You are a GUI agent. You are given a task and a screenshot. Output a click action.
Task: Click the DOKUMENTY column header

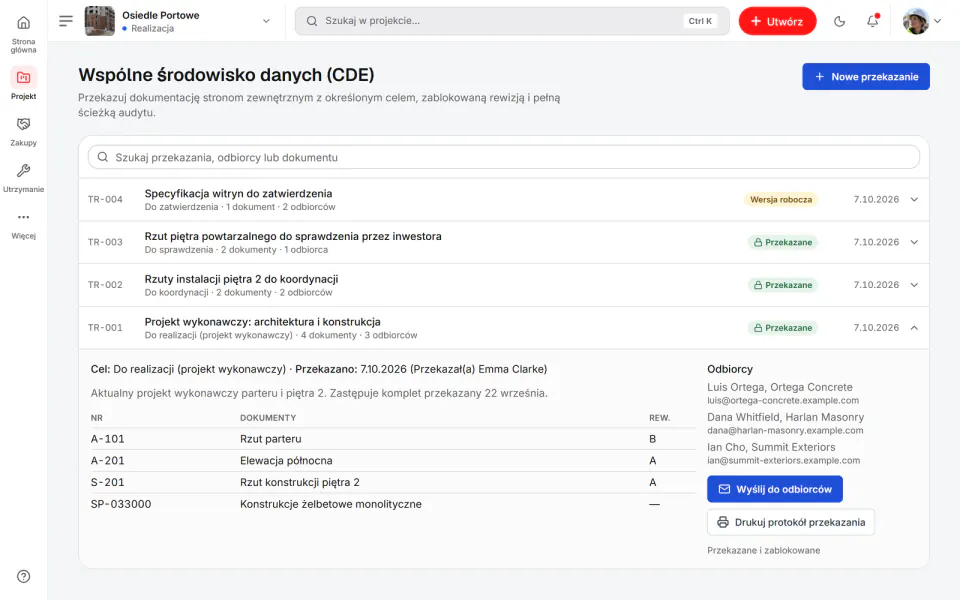[268, 418]
